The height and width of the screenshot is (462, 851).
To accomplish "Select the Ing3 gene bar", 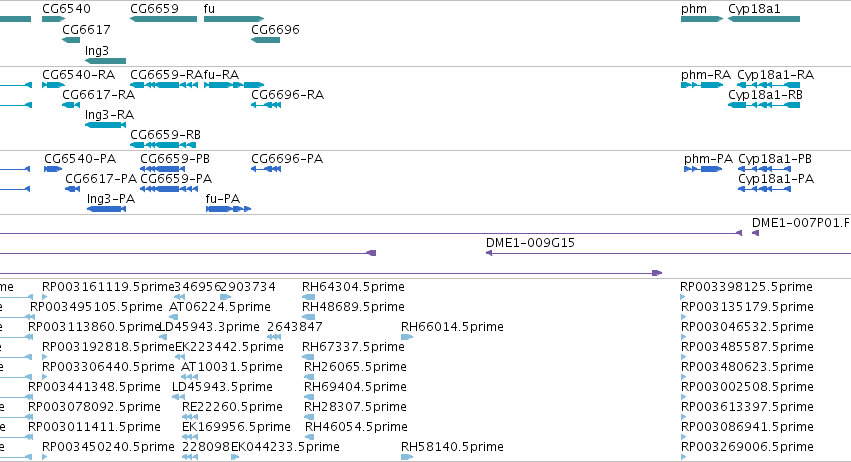I will tap(105, 61).
